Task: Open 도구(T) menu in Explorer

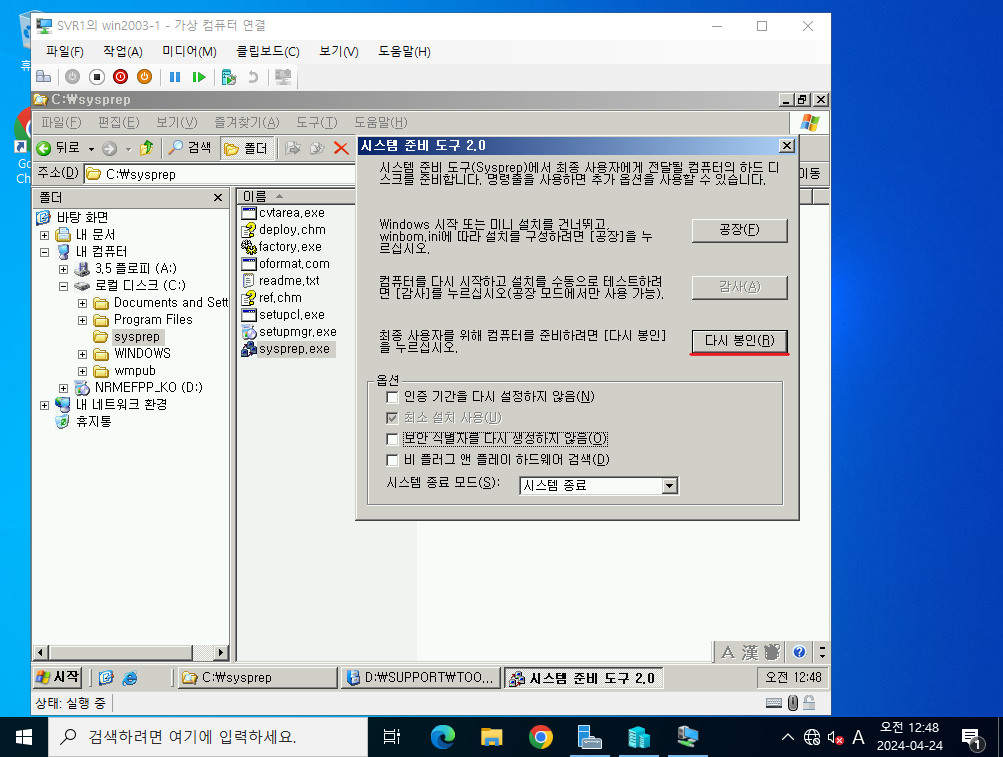Action: pos(317,122)
